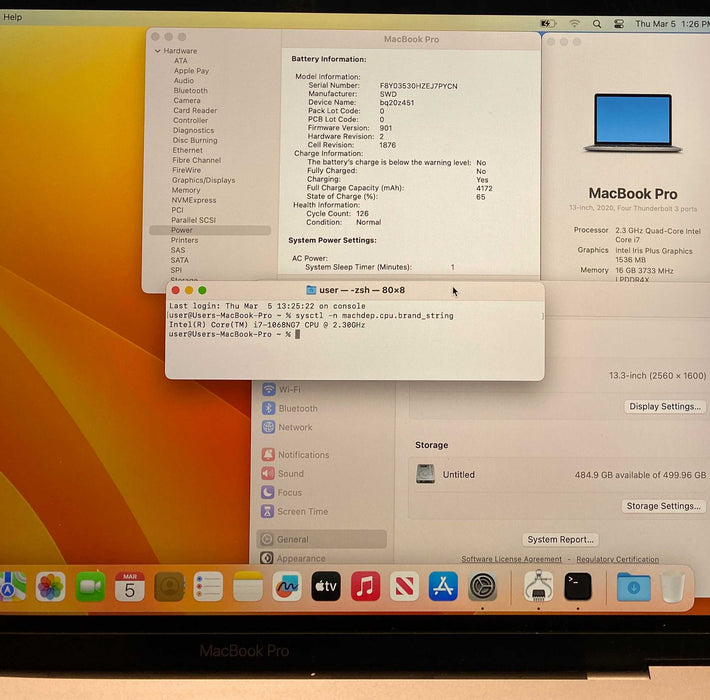The height and width of the screenshot is (700, 710).
Task: Select PCI in hardware list
Action: [177, 210]
